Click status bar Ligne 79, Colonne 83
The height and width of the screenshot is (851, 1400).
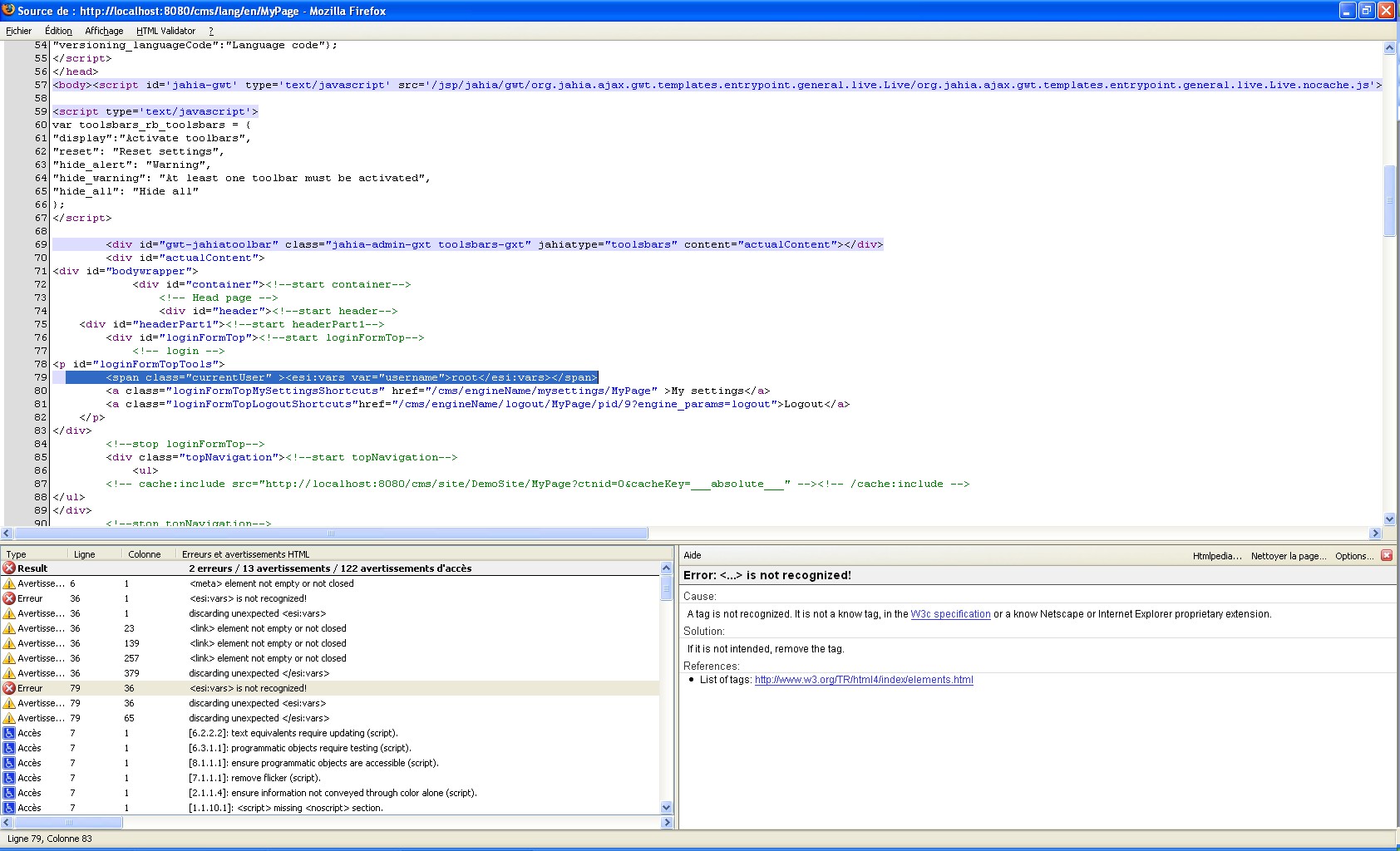(x=50, y=839)
